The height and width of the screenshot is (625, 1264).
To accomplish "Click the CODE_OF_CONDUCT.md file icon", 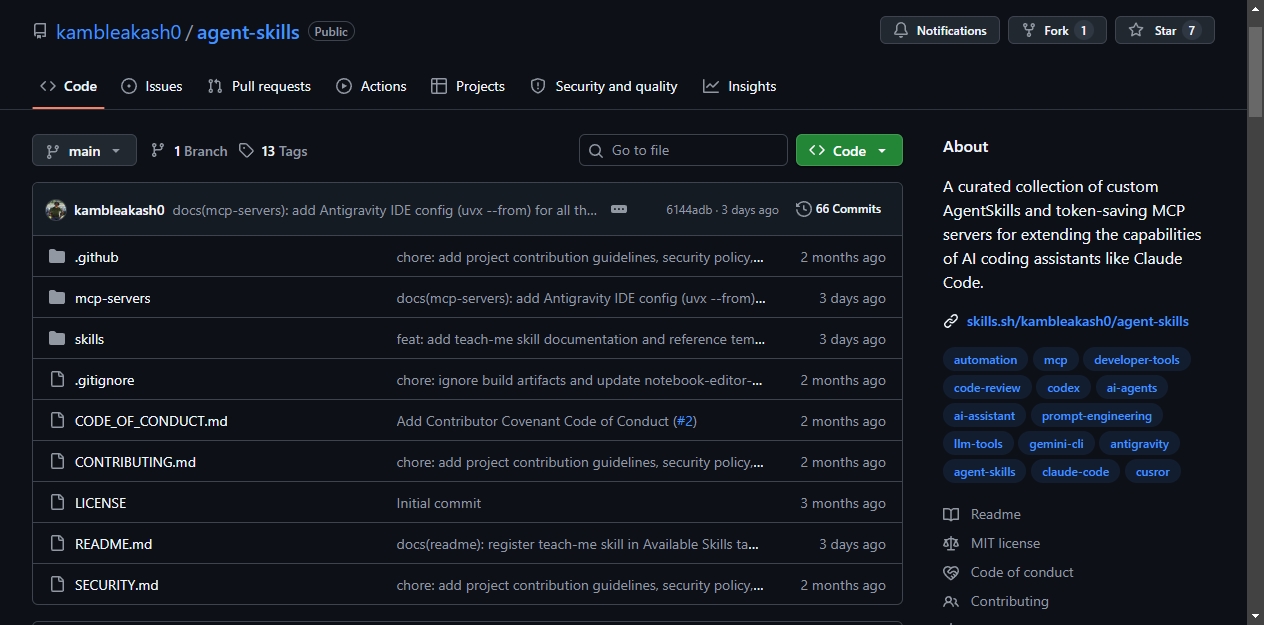I will (x=57, y=421).
